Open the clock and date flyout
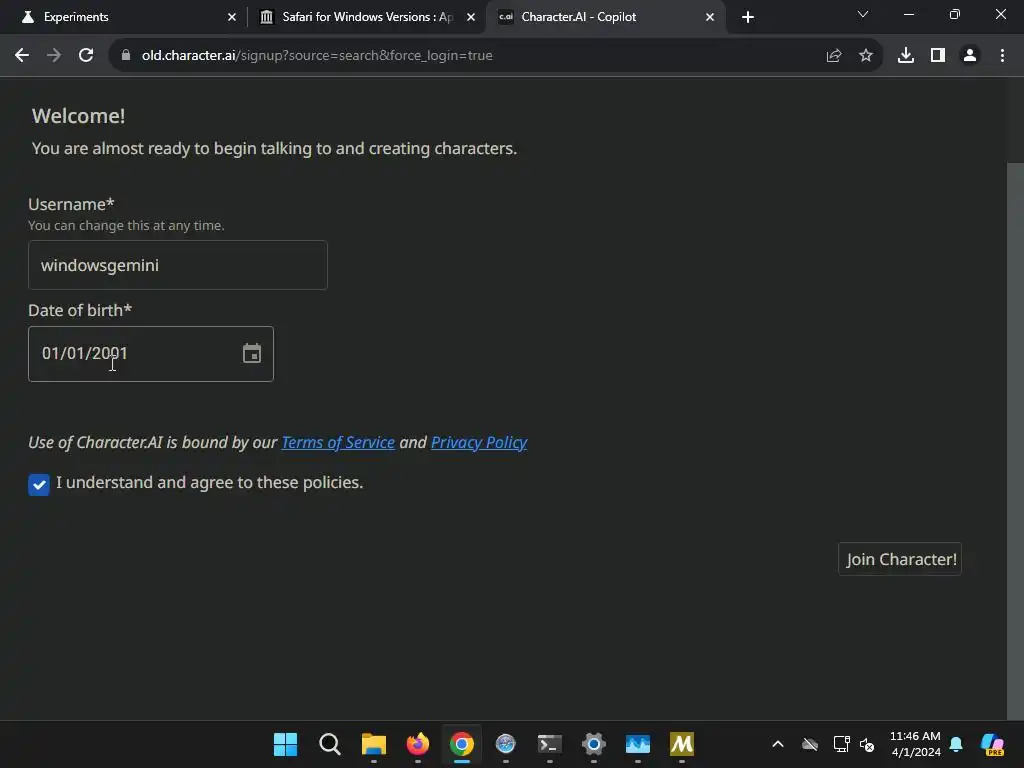1024x768 pixels. (x=916, y=744)
